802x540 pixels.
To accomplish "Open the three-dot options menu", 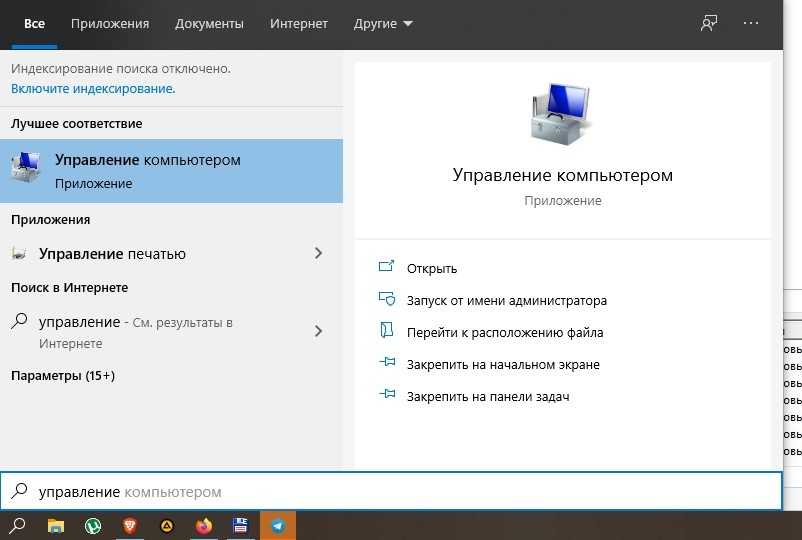I will click(x=751, y=24).
